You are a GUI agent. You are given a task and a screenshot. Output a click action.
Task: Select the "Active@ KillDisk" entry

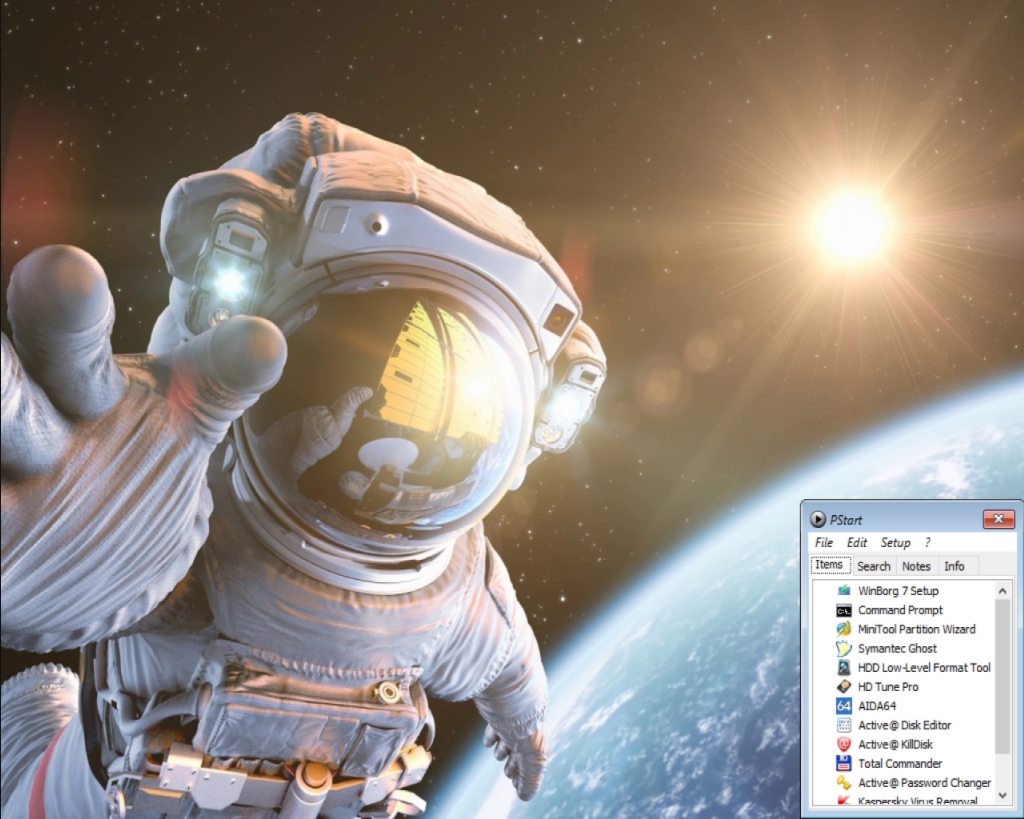point(895,744)
